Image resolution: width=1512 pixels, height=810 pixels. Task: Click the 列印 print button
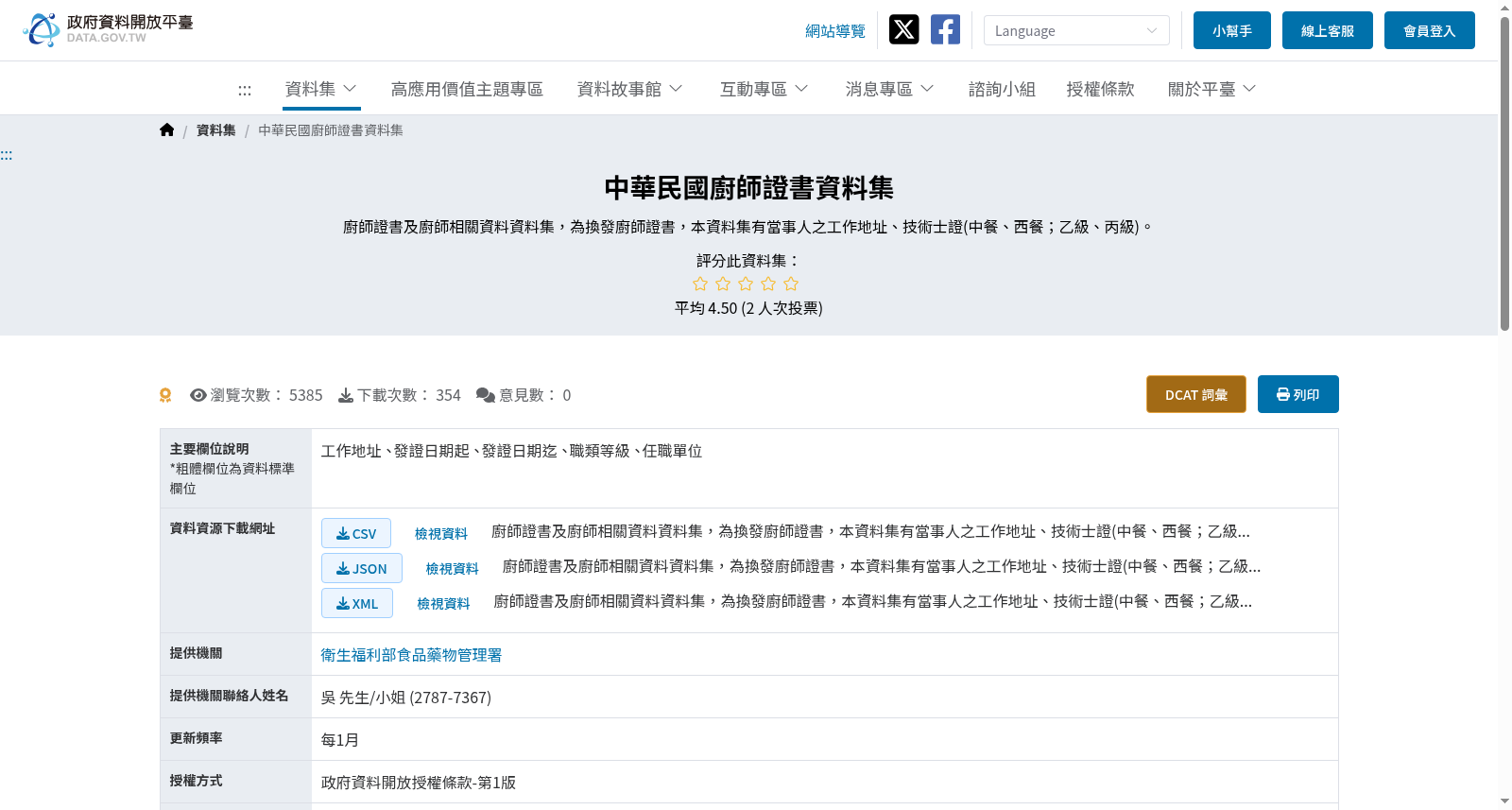[1298, 394]
